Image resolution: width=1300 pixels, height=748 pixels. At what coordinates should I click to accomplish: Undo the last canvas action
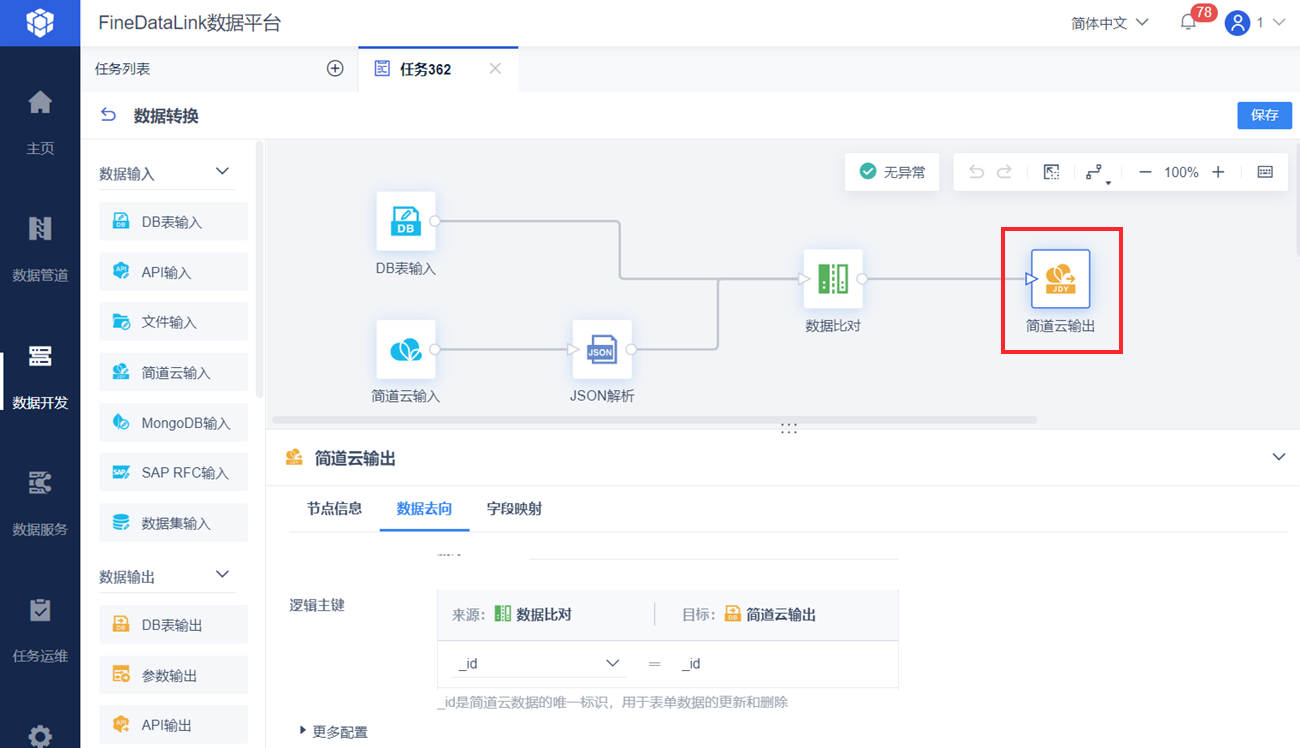(978, 172)
